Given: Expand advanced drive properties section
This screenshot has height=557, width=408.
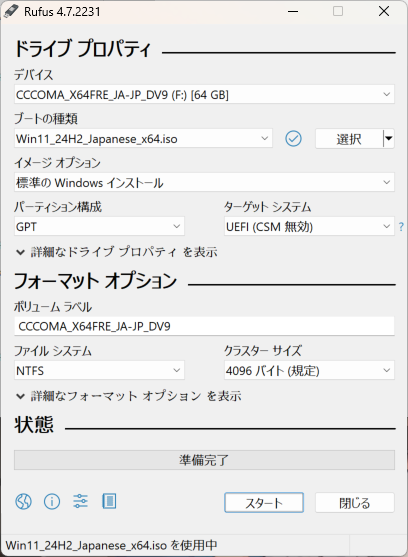Looking at the screenshot, I should click(x=116, y=252).
